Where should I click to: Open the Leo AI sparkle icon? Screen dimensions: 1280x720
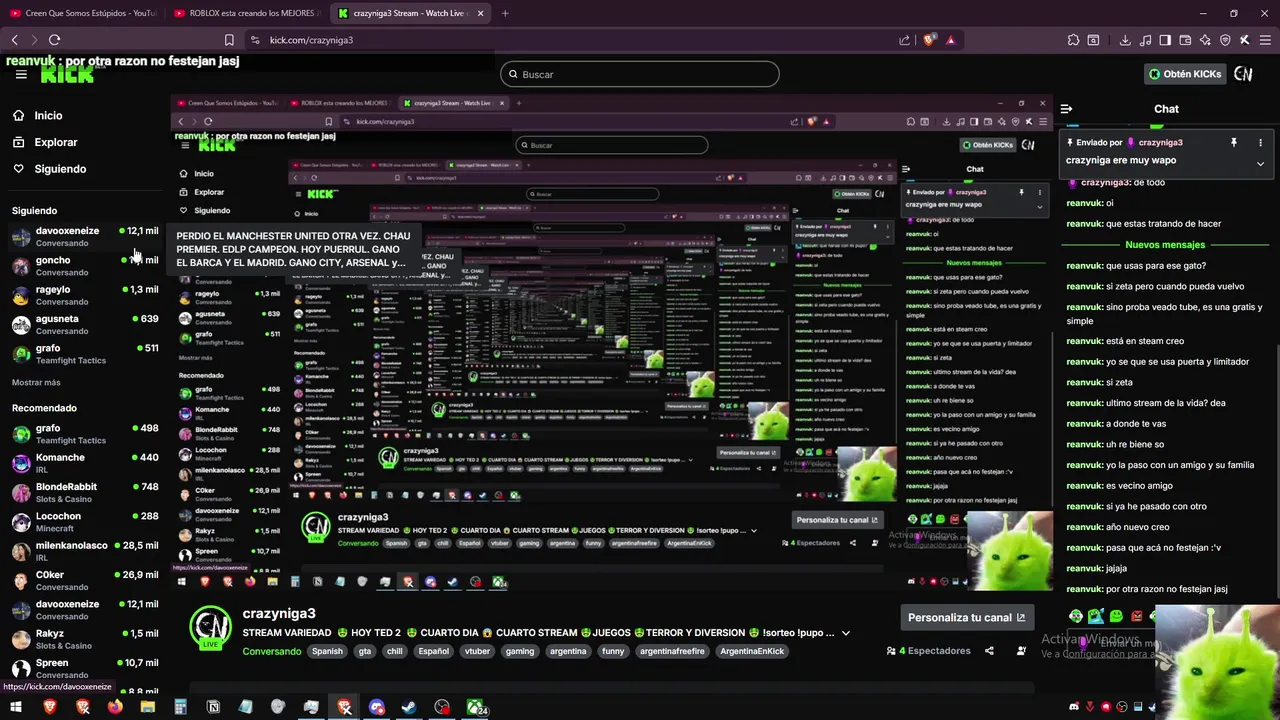click(x=1205, y=40)
